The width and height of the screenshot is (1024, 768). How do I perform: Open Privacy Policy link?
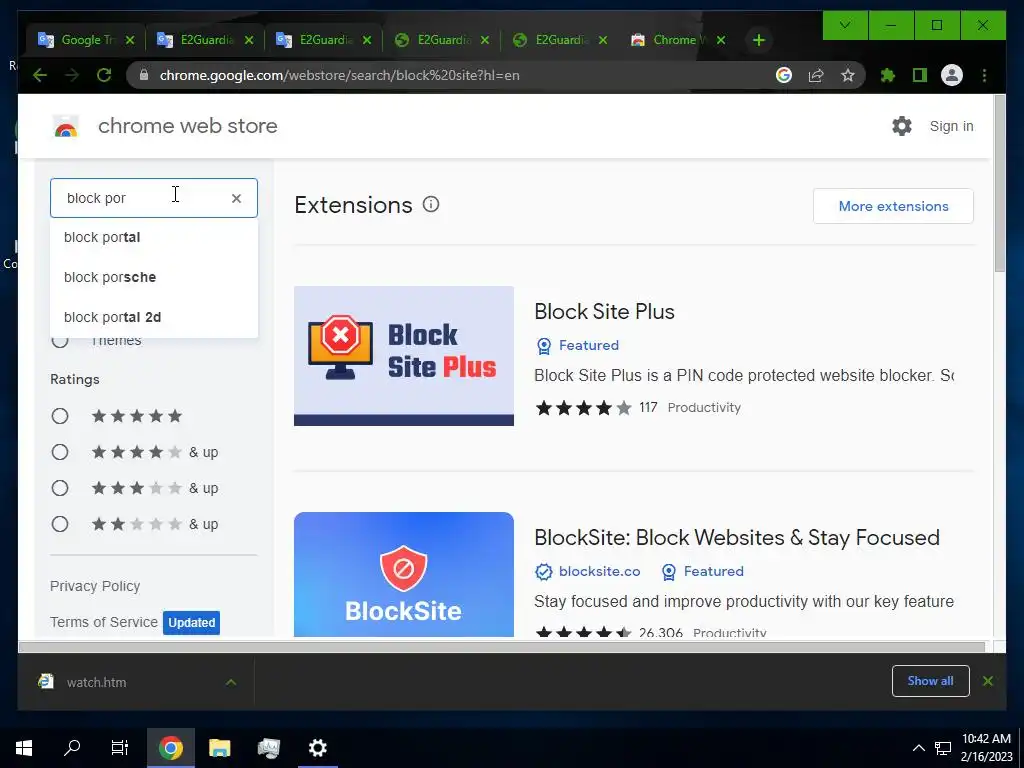pyautogui.click(x=95, y=586)
